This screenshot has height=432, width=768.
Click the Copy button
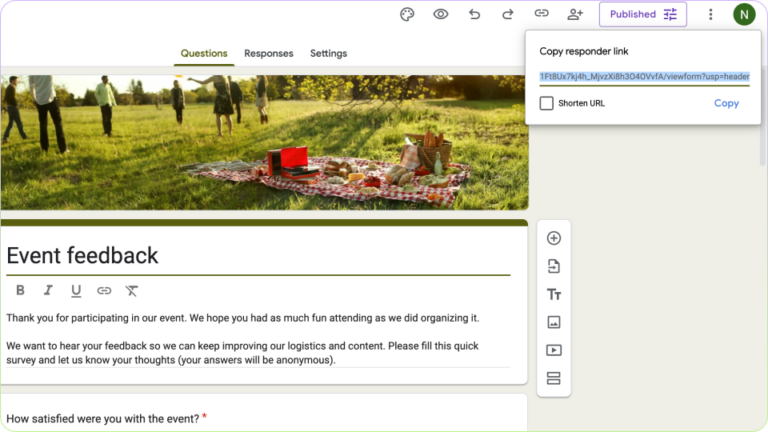pyautogui.click(x=726, y=103)
